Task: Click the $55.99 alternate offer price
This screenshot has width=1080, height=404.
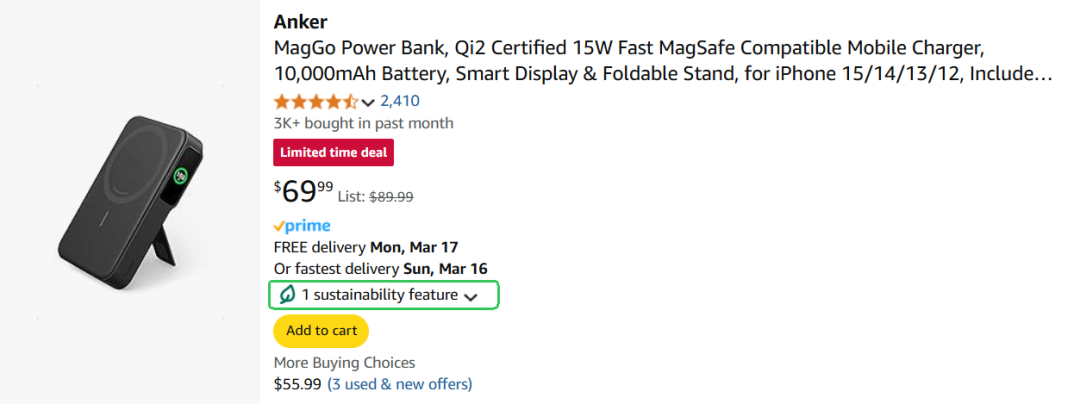Action: 297,384
